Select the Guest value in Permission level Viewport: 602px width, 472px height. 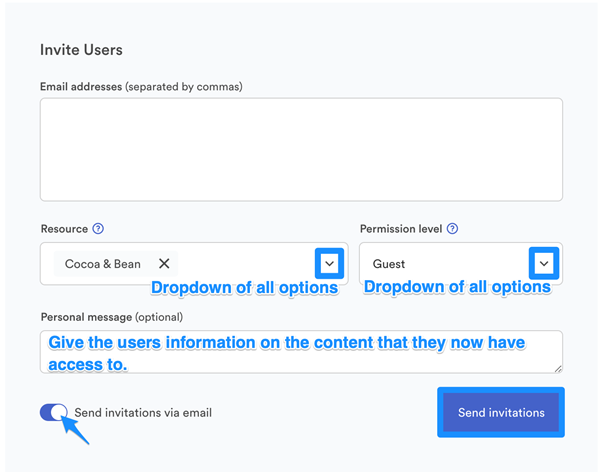point(389,264)
